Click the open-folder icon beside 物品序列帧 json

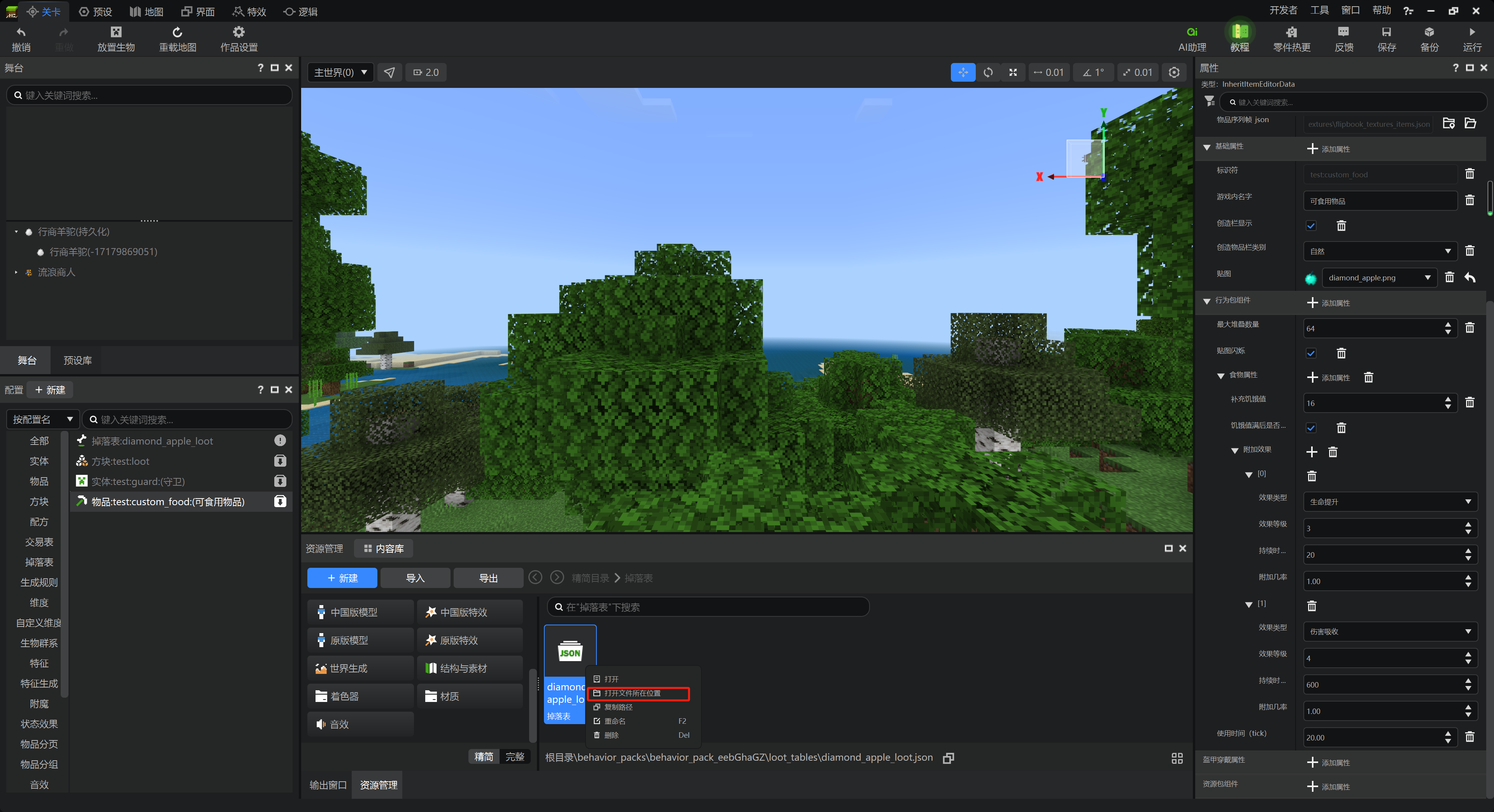(1469, 123)
